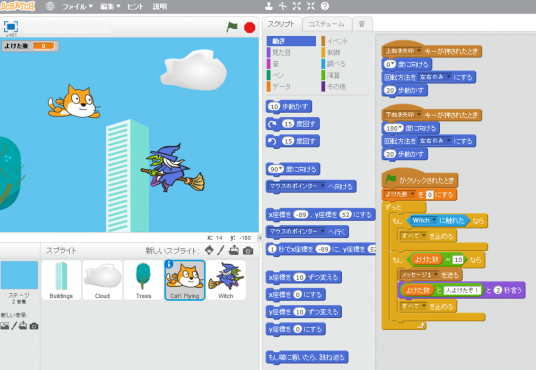
Task: Click the duplicate stamp icon in top toolbar
Action: coord(269,6)
